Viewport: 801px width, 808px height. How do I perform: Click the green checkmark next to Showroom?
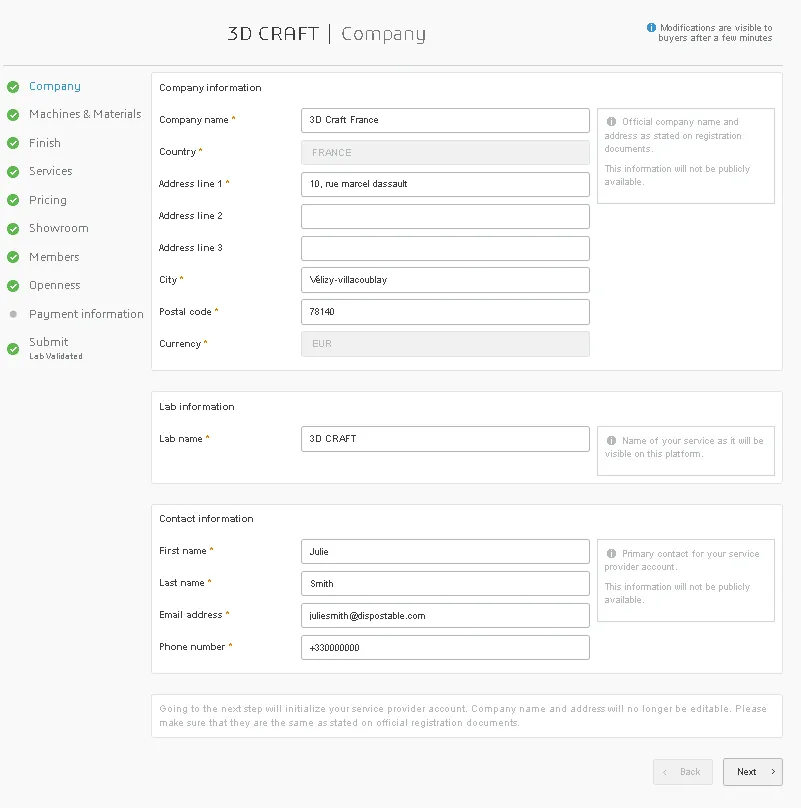coord(13,229)
